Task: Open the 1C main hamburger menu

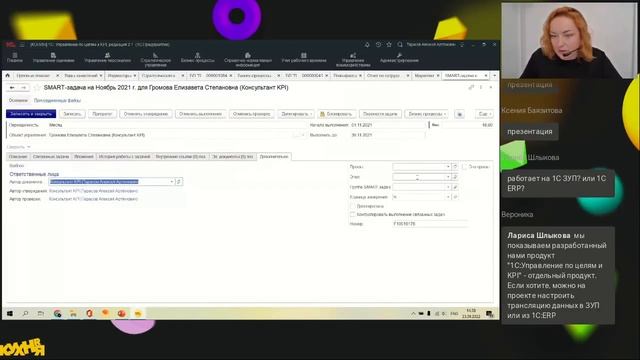Action: pyautogui.click(x=22, y=44)
